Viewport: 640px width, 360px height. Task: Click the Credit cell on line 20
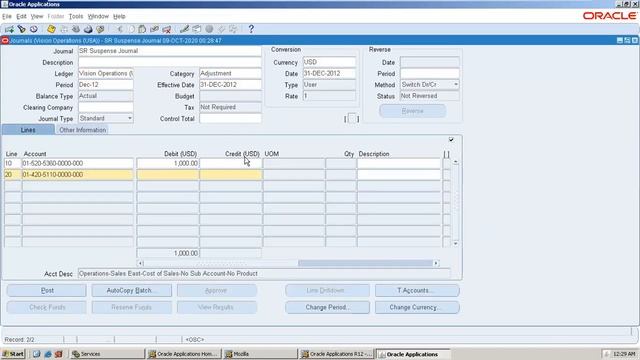230,175
